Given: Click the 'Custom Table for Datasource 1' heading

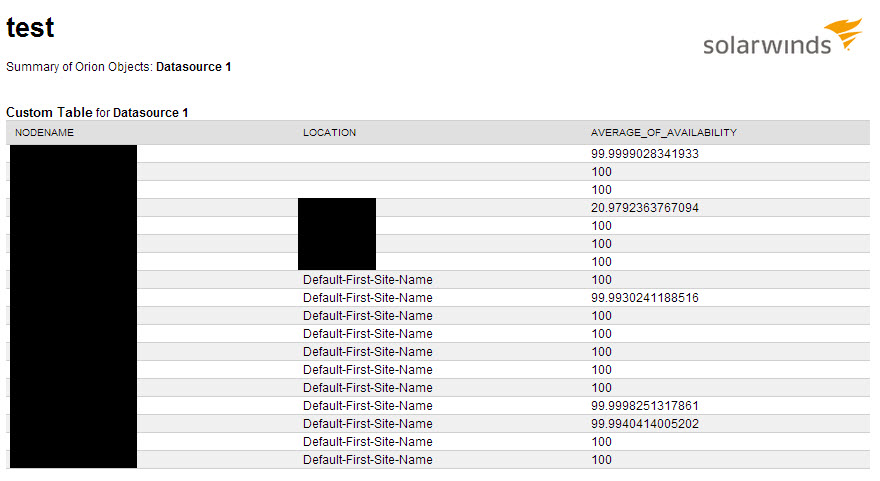Looking at the screenshot, I should click(x=97, y=112).
